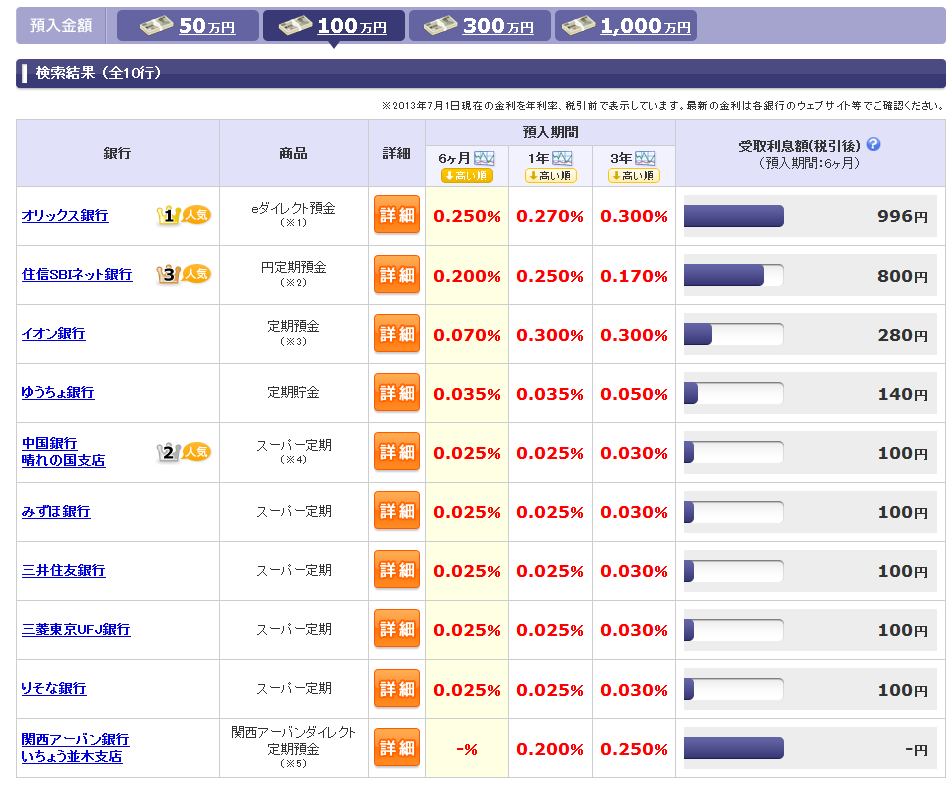The width and height of the screenshot is (948, 792).
Task: Click the 関西アーバンダイレクト定期預金 product cell
Action: point(293,748)
